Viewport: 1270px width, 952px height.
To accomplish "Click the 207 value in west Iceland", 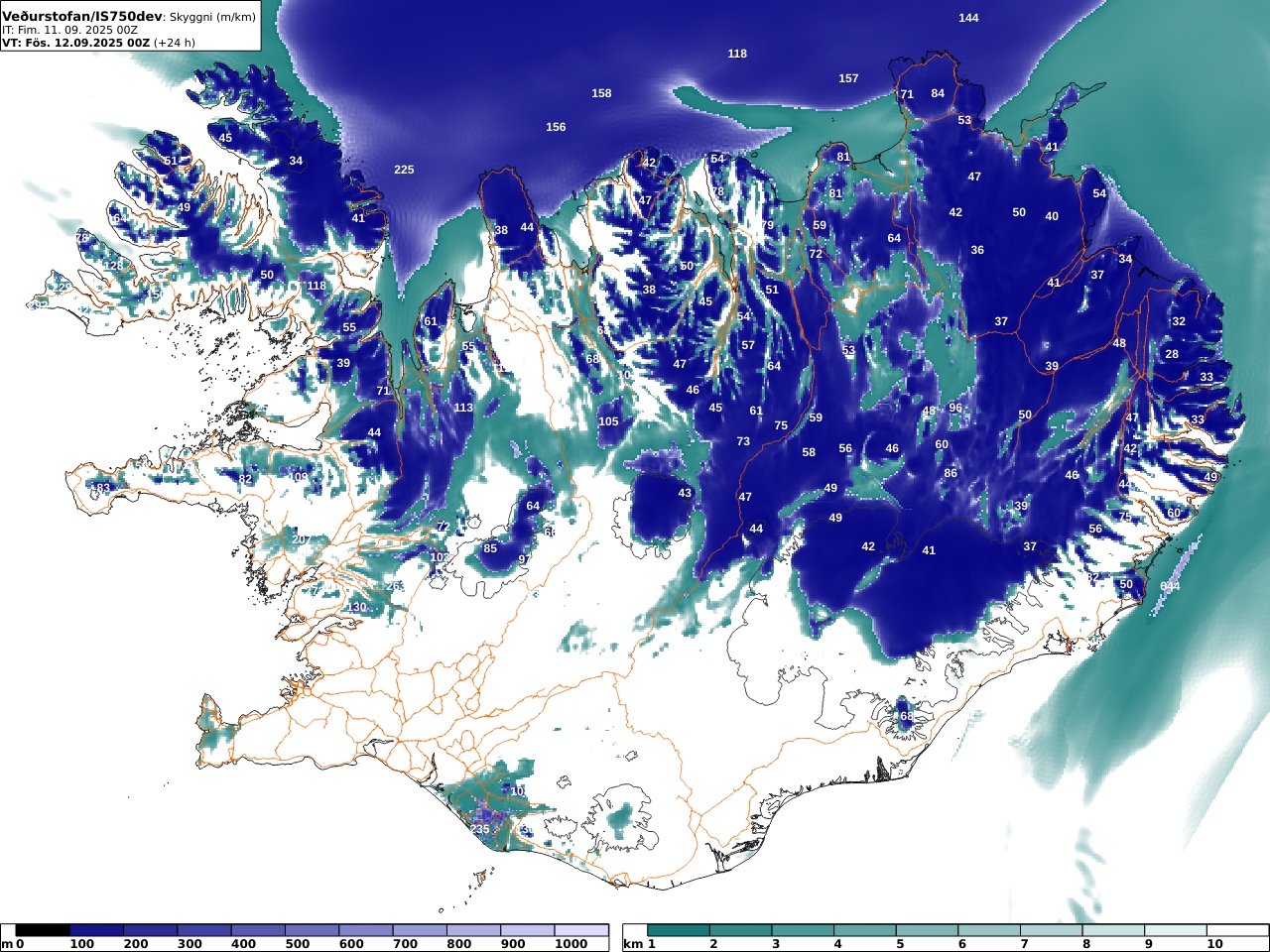I will click(302, 539).
